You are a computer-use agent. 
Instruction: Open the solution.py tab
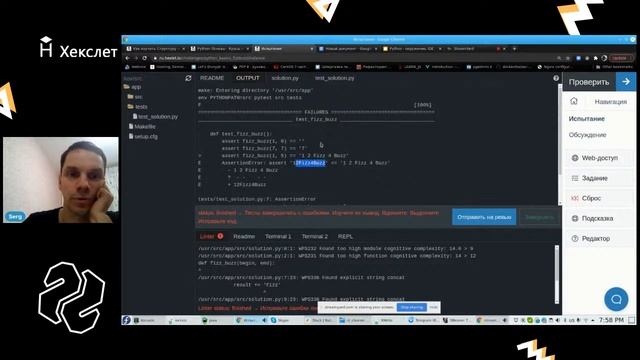(285, 78)
